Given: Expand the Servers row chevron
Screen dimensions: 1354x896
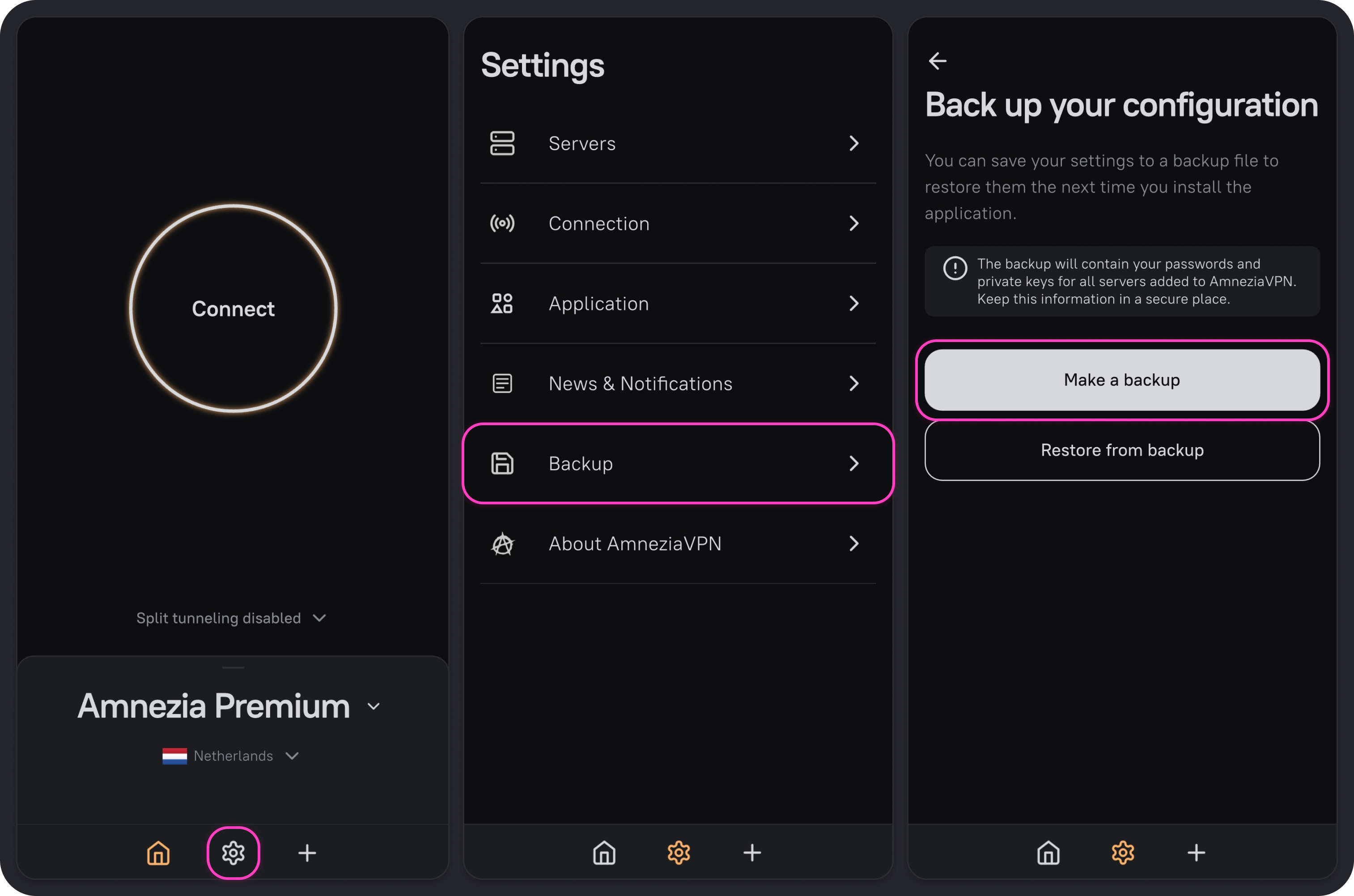Looking at the screenshot, I should (x=854, y=144).
